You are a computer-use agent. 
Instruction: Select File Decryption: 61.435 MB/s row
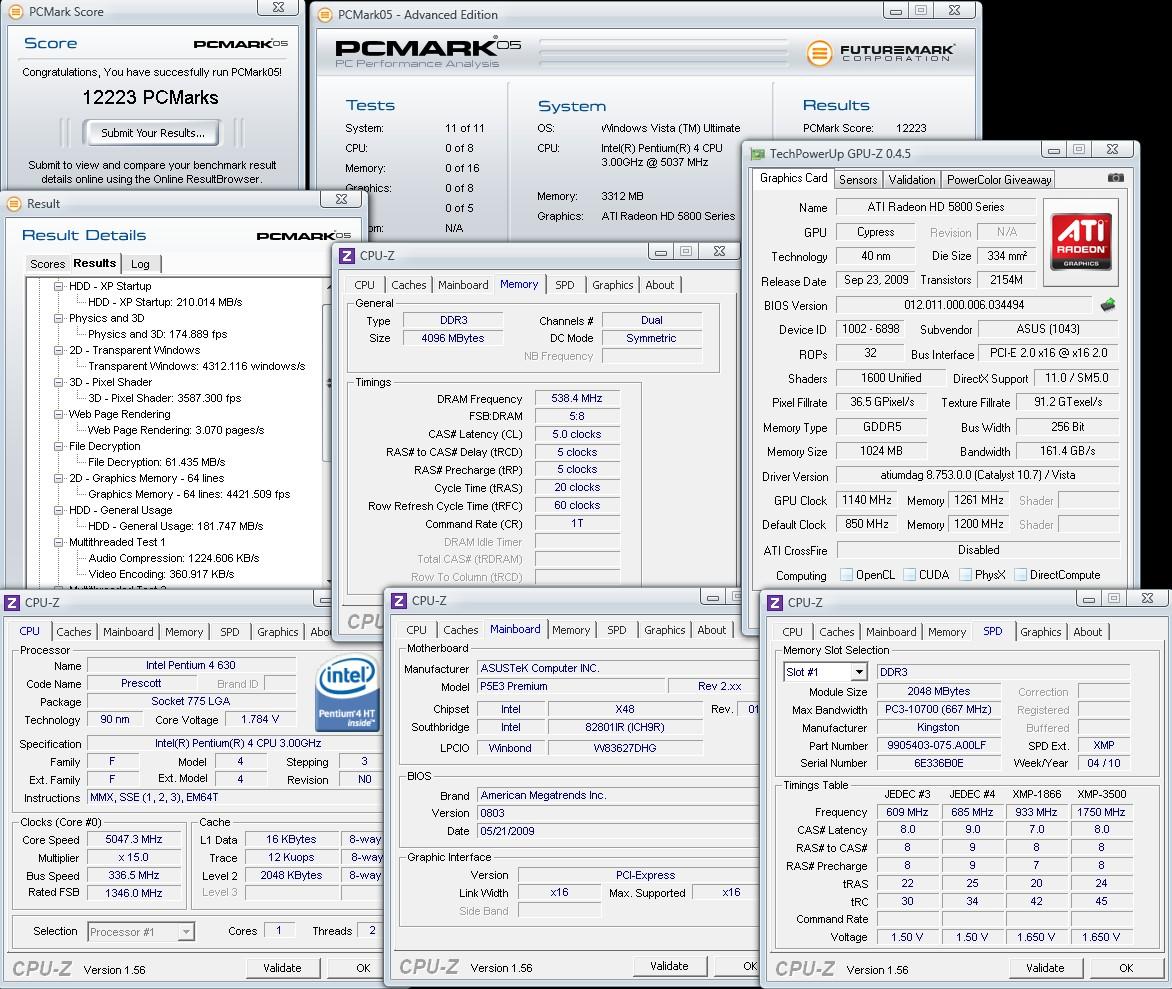(x=156, y=462)
